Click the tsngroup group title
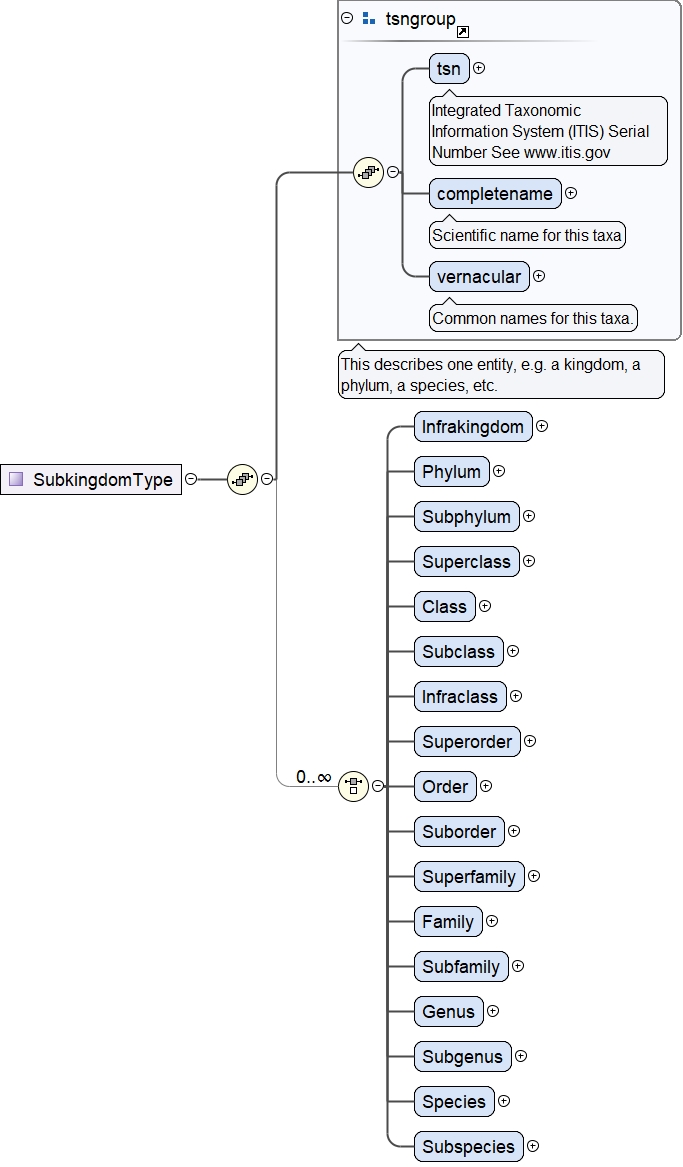This screenshot has height=1167, width=683. click(x=420, y=19)
